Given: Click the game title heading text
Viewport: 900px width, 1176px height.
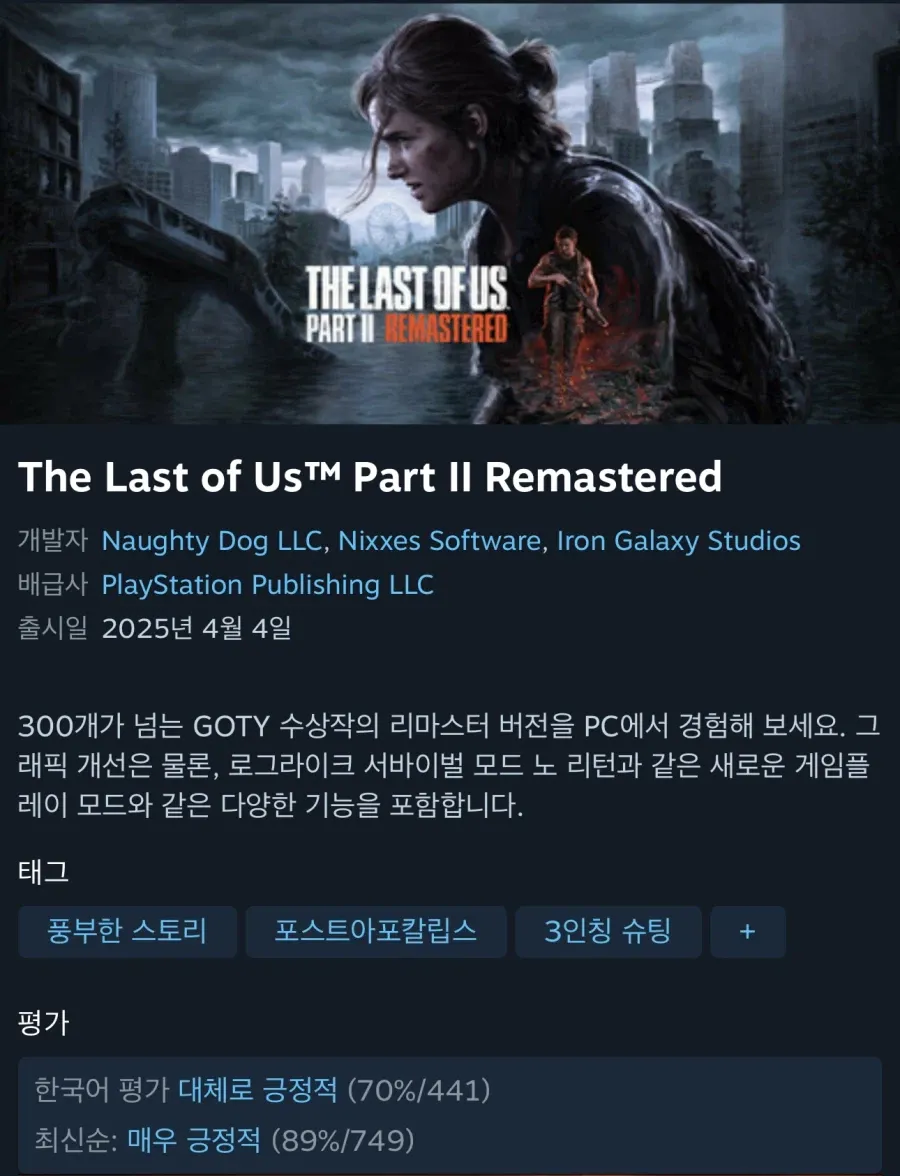Looking at the screenshot, I should click(370, 477).
